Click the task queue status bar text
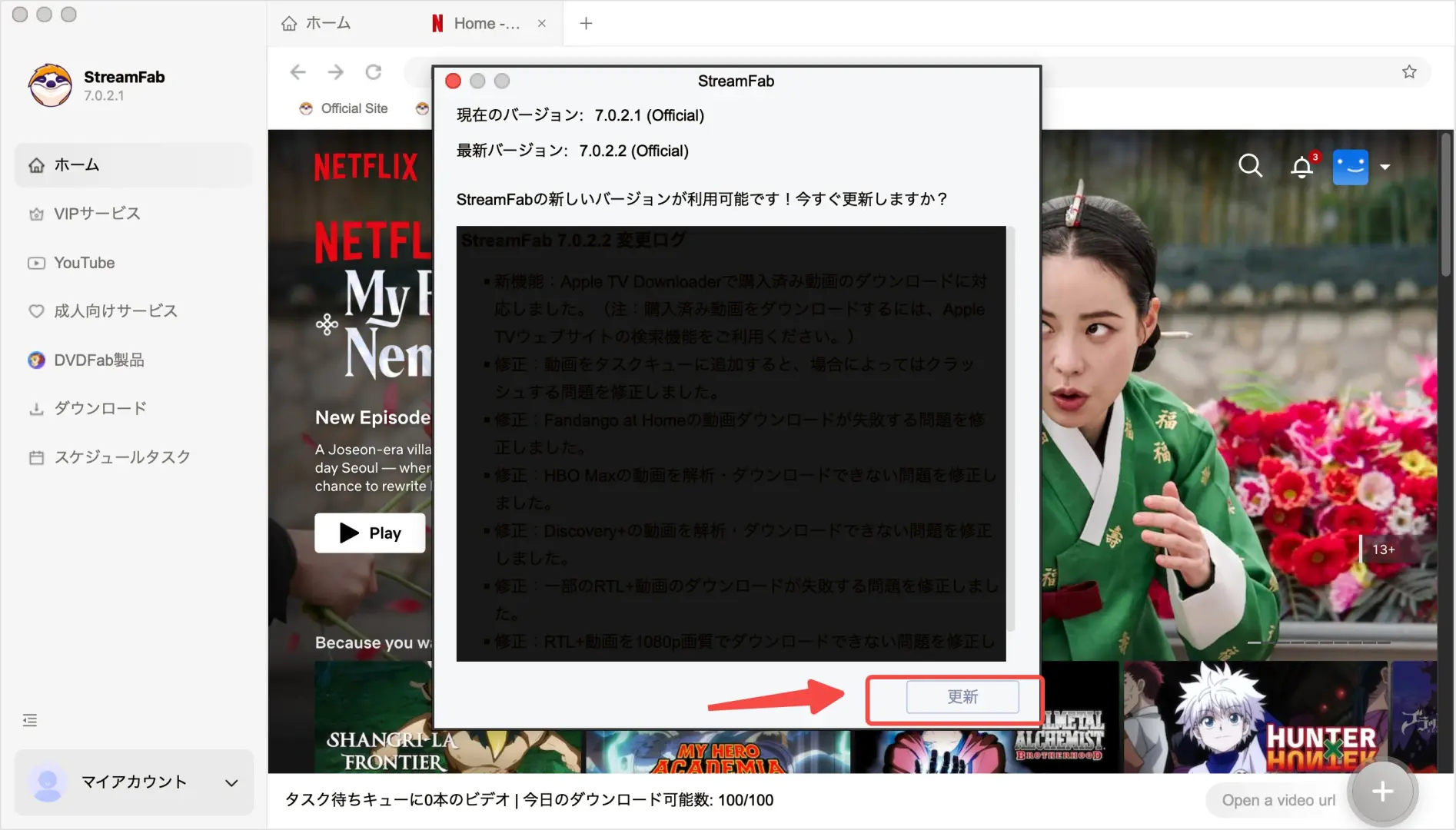This screenshot has height=830, width=1456. [529, 800]
